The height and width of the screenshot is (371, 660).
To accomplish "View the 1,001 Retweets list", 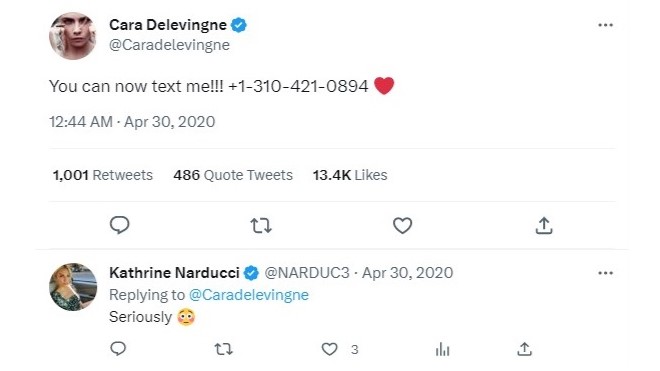I will tap(103, 175).
